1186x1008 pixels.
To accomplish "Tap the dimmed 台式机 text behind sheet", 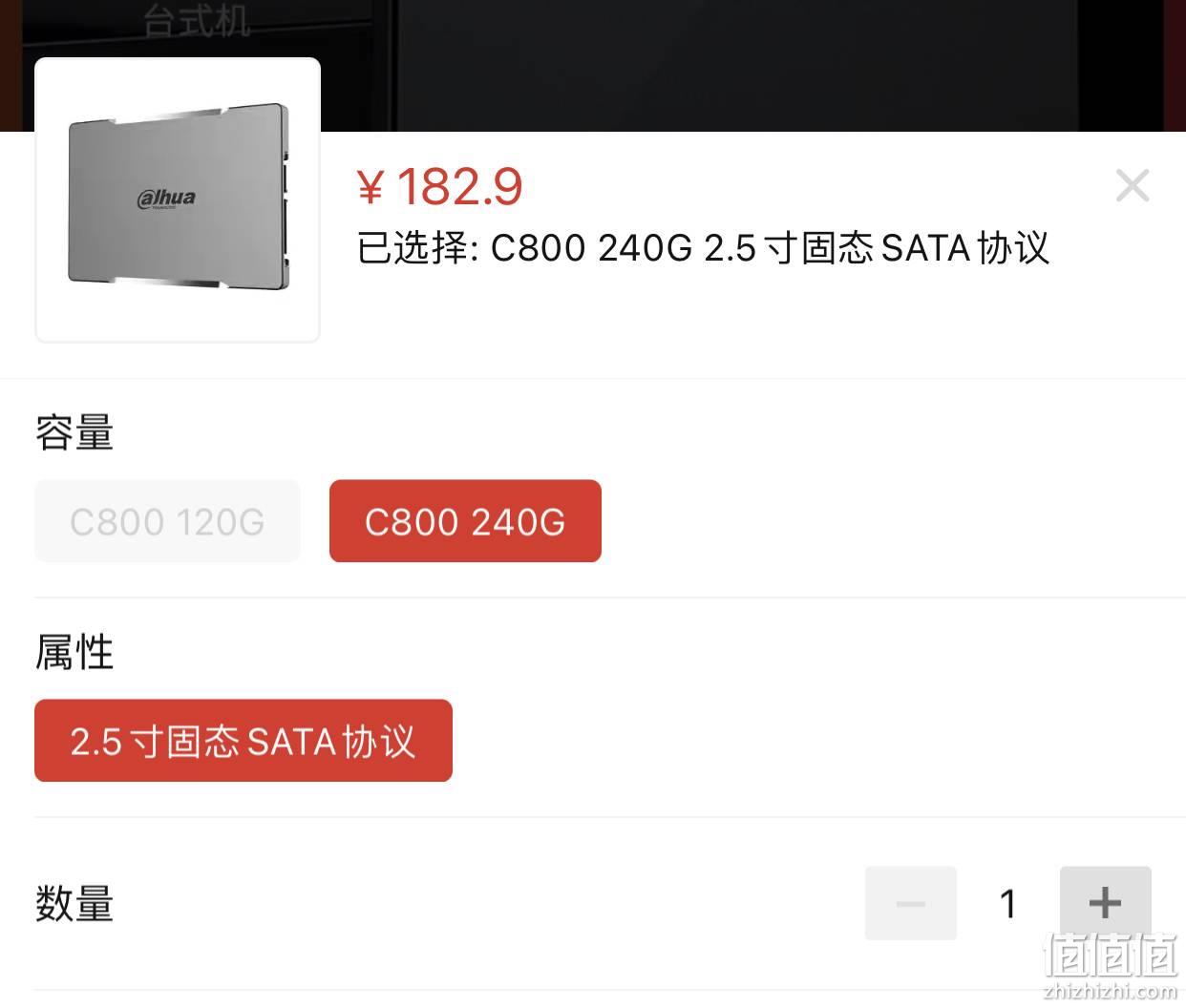I will (197, 21).
